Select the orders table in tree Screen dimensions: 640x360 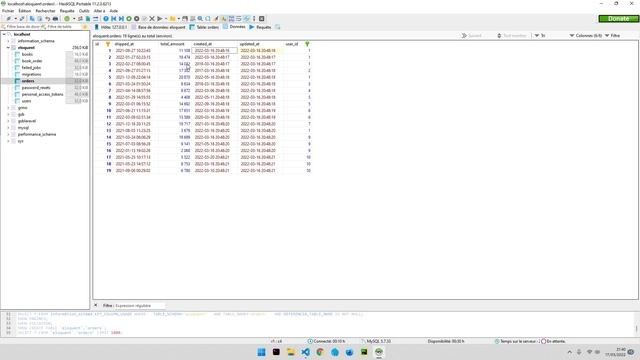click(x=28, y=81)
